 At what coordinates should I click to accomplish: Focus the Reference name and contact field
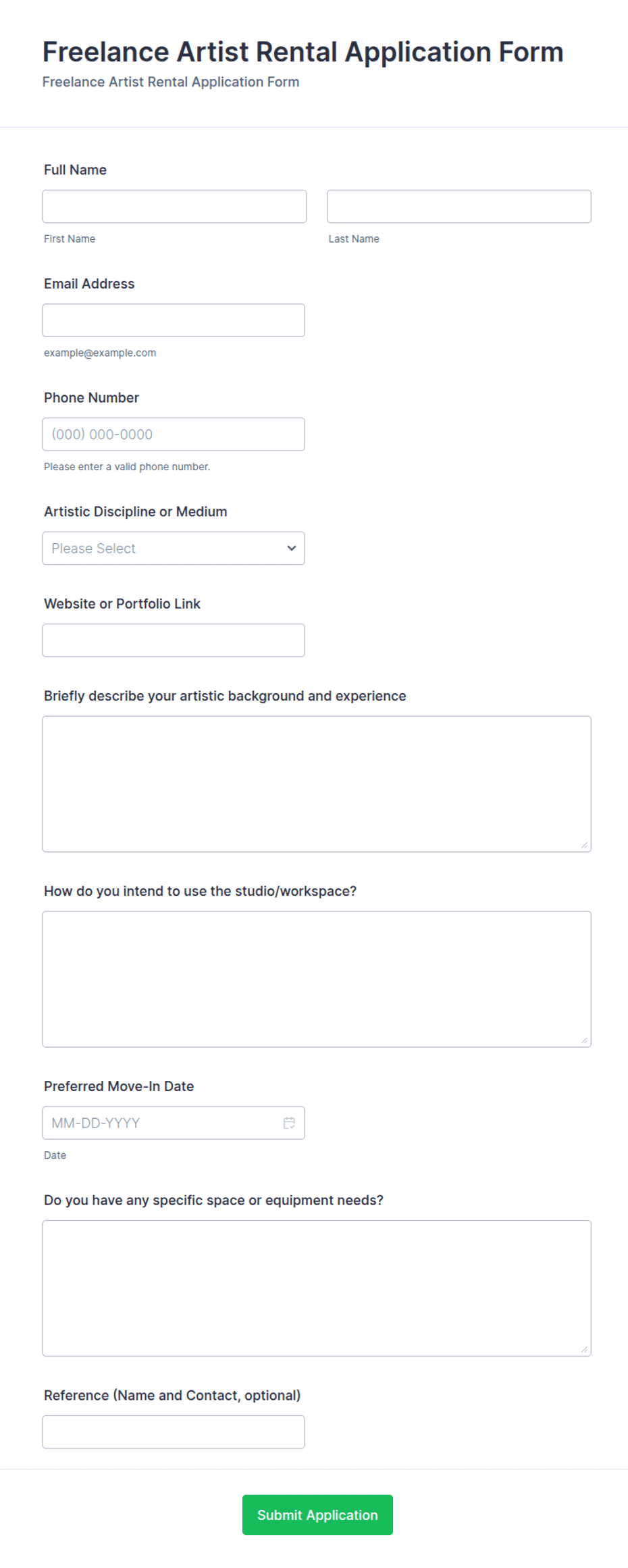(174, 1432)
